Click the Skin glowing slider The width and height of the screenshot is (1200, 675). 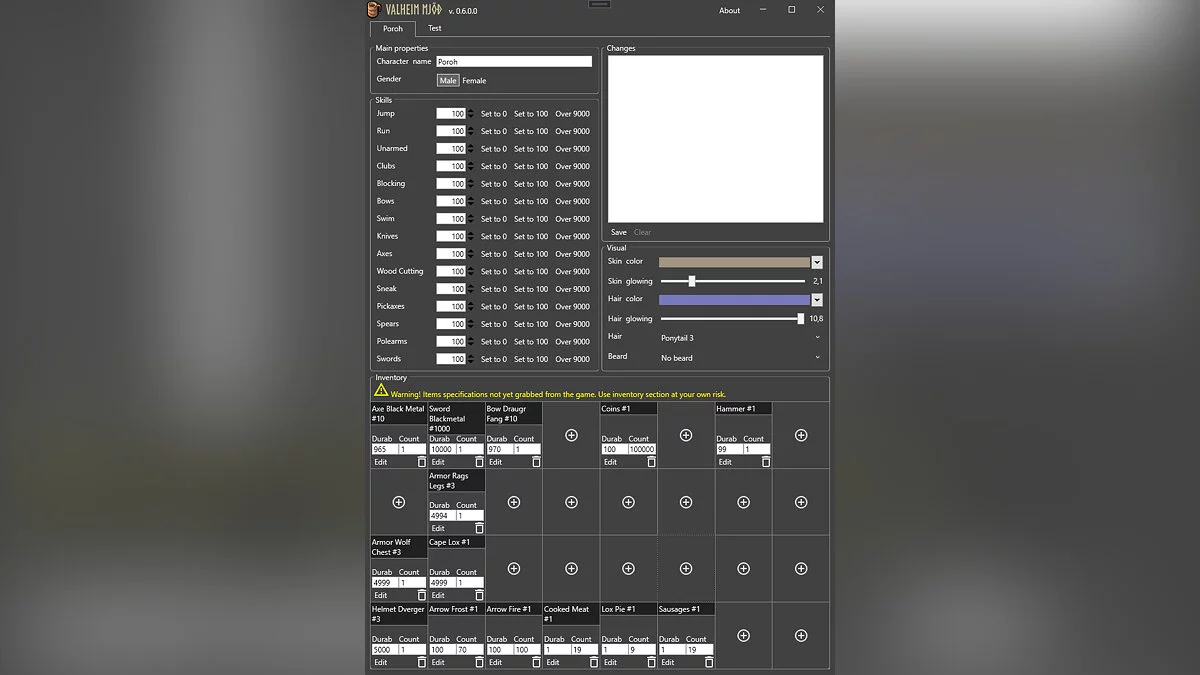(x=733, y=281)
